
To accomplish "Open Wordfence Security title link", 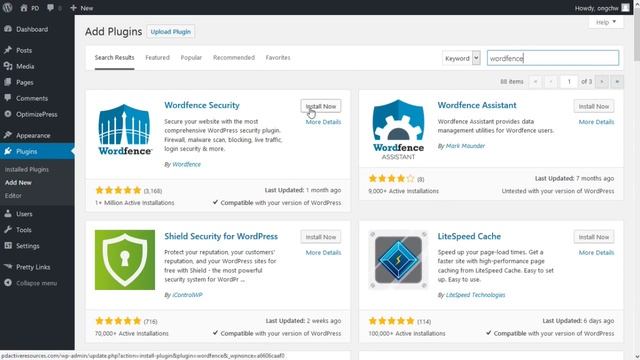I will point(202,105).
